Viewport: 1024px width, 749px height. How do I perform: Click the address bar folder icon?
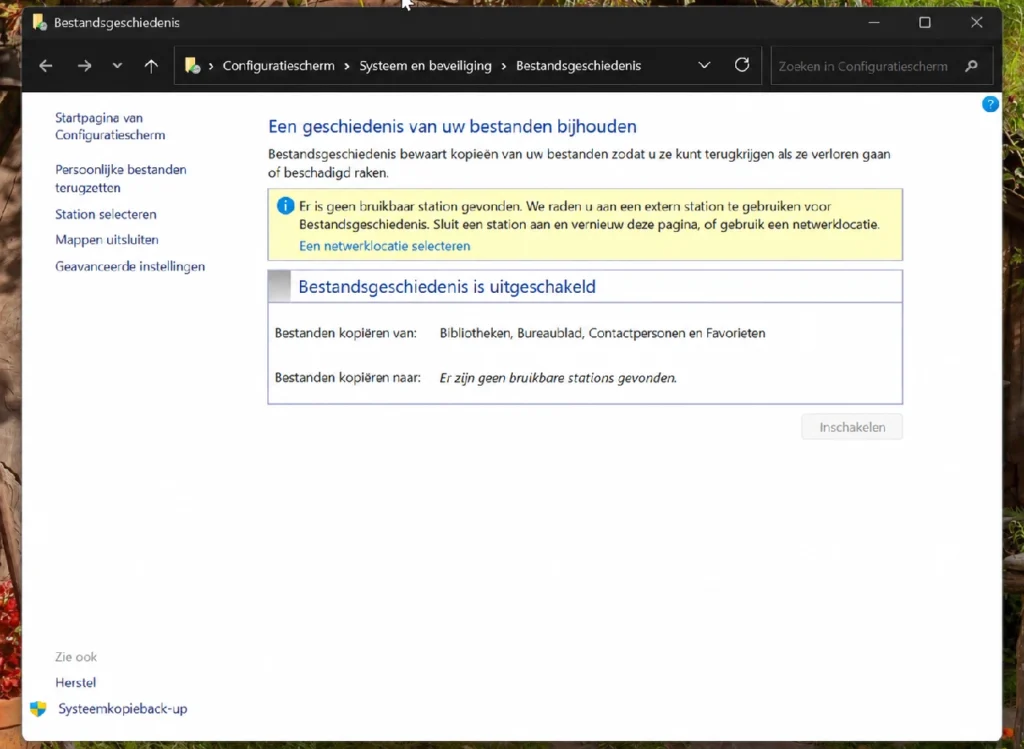(192, 65)
